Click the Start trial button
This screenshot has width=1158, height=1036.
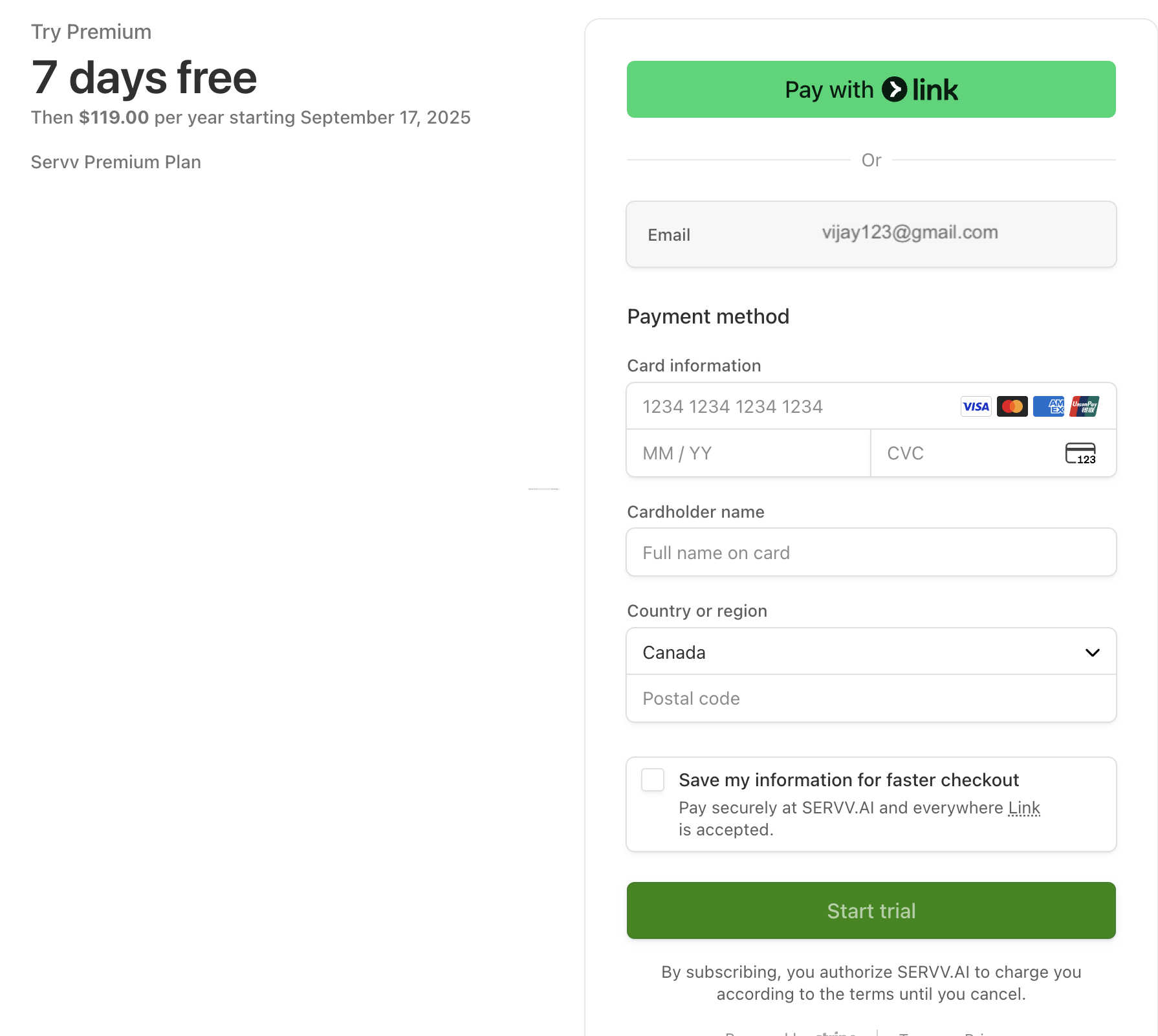point(871,910)
